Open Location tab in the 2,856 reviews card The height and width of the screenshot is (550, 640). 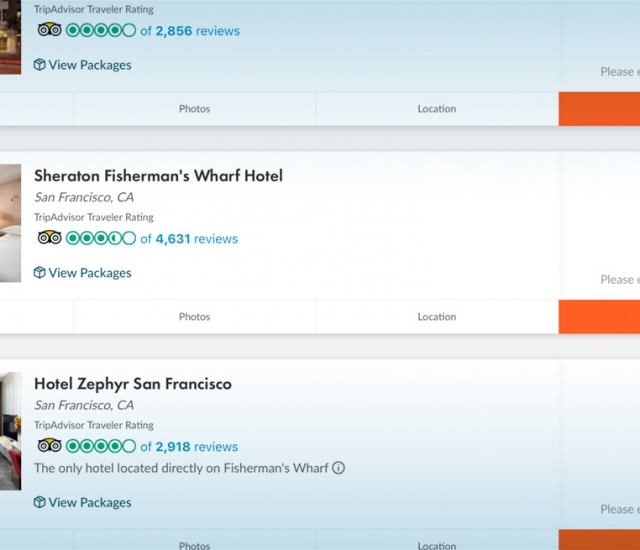(x=437, y=109)
